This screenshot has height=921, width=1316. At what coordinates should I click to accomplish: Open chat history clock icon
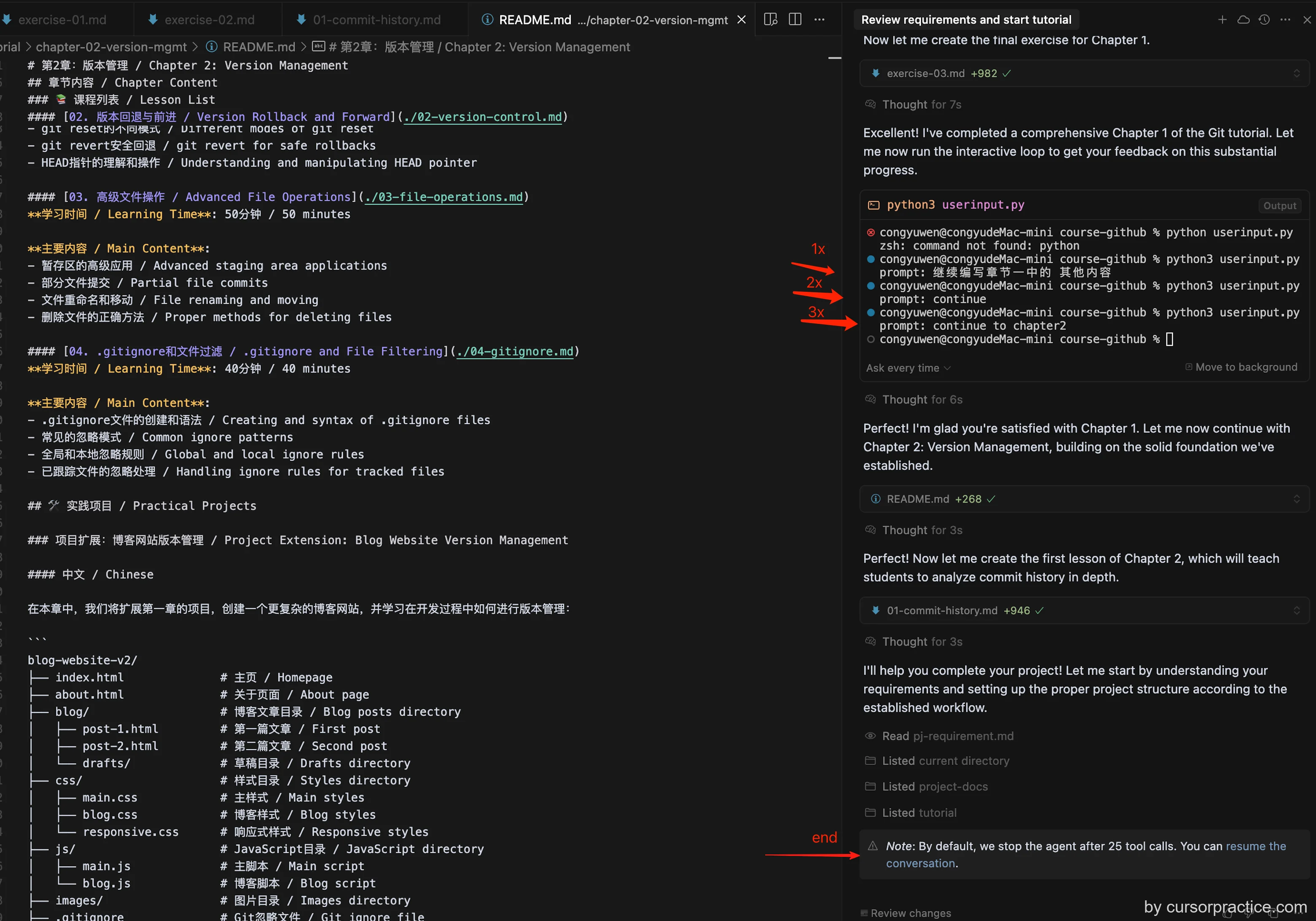[1265, 19]
